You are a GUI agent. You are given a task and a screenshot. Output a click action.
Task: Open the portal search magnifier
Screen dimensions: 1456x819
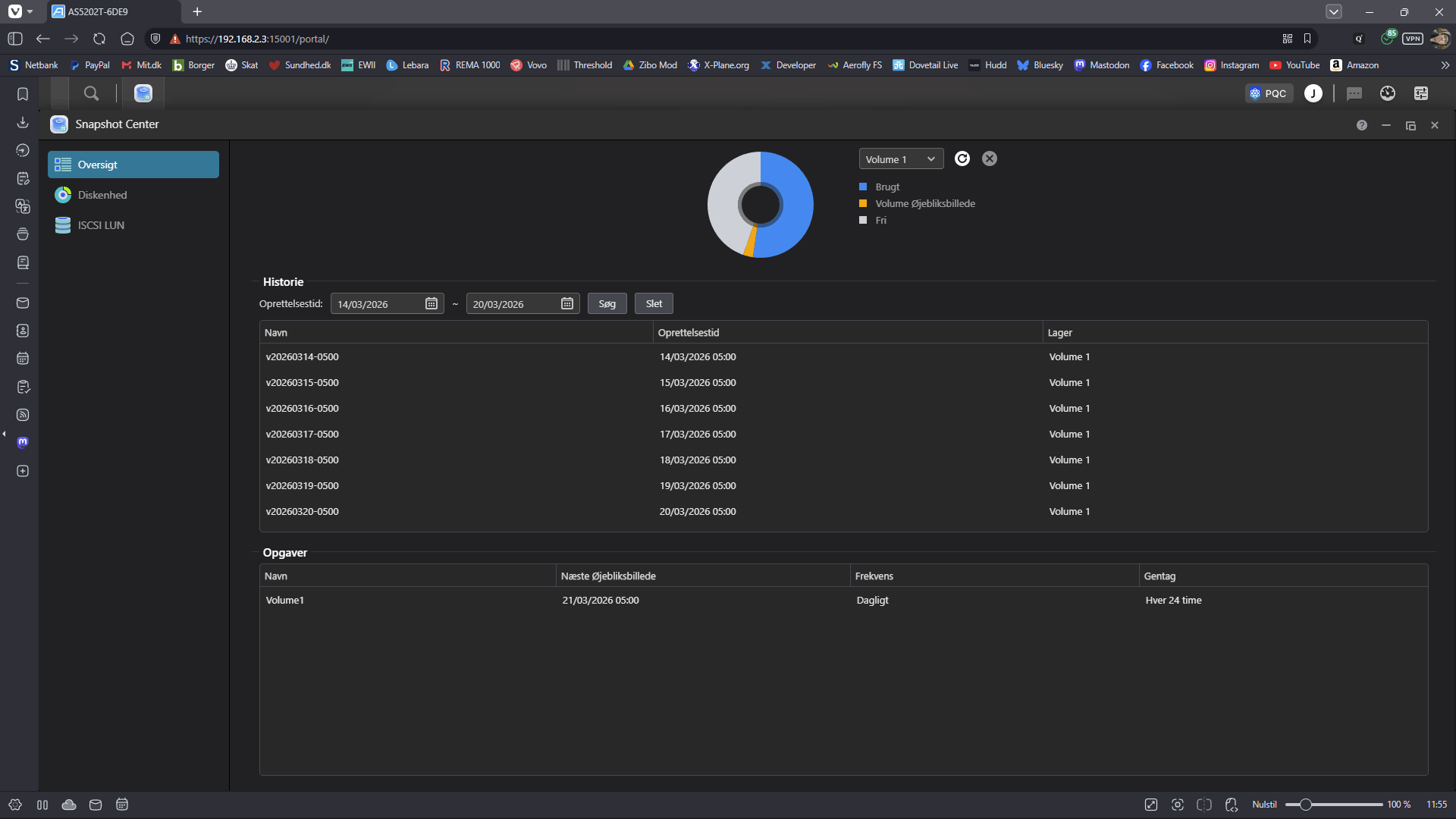(x=91, y=93)
